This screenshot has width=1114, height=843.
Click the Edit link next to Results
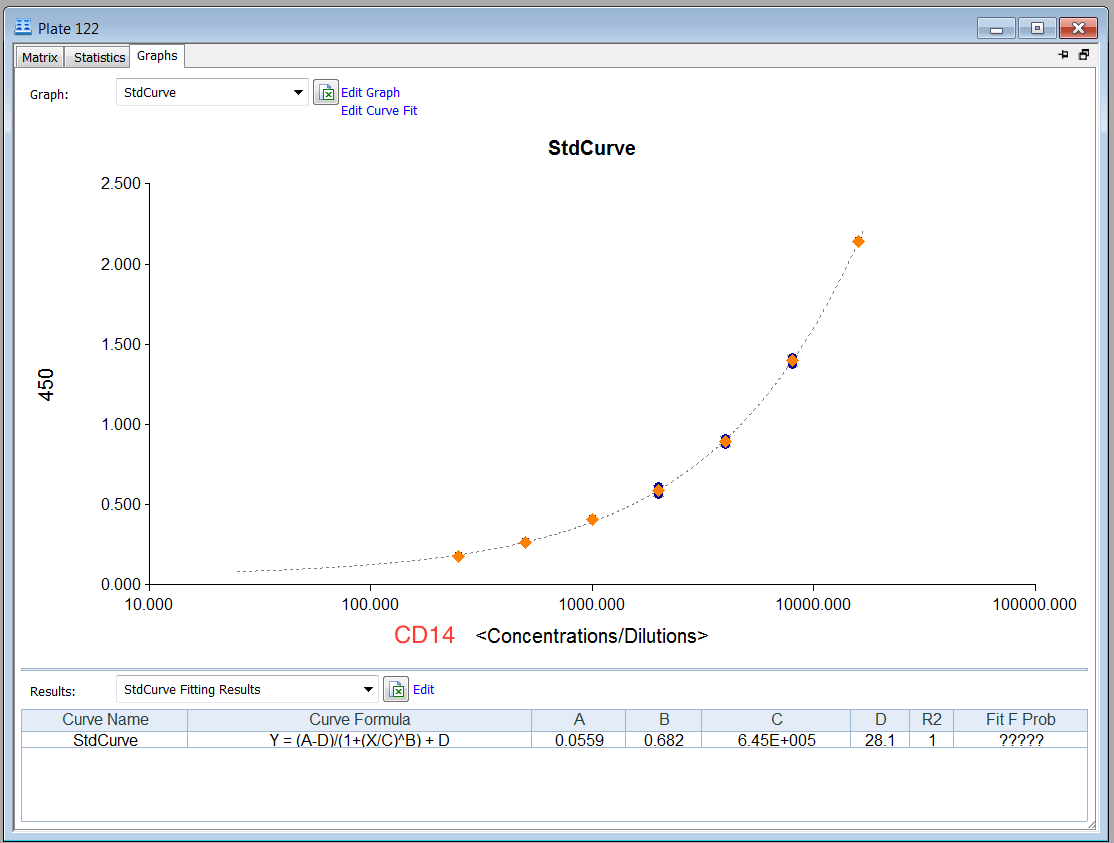pos(423,690)
